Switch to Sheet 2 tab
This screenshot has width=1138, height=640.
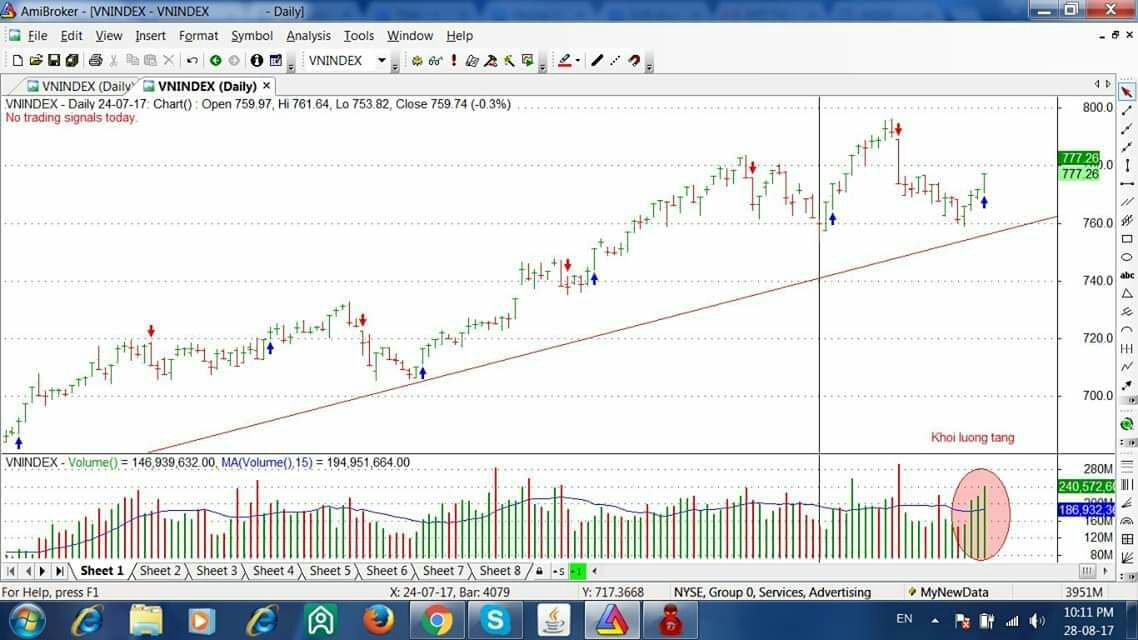coord(160,571)
